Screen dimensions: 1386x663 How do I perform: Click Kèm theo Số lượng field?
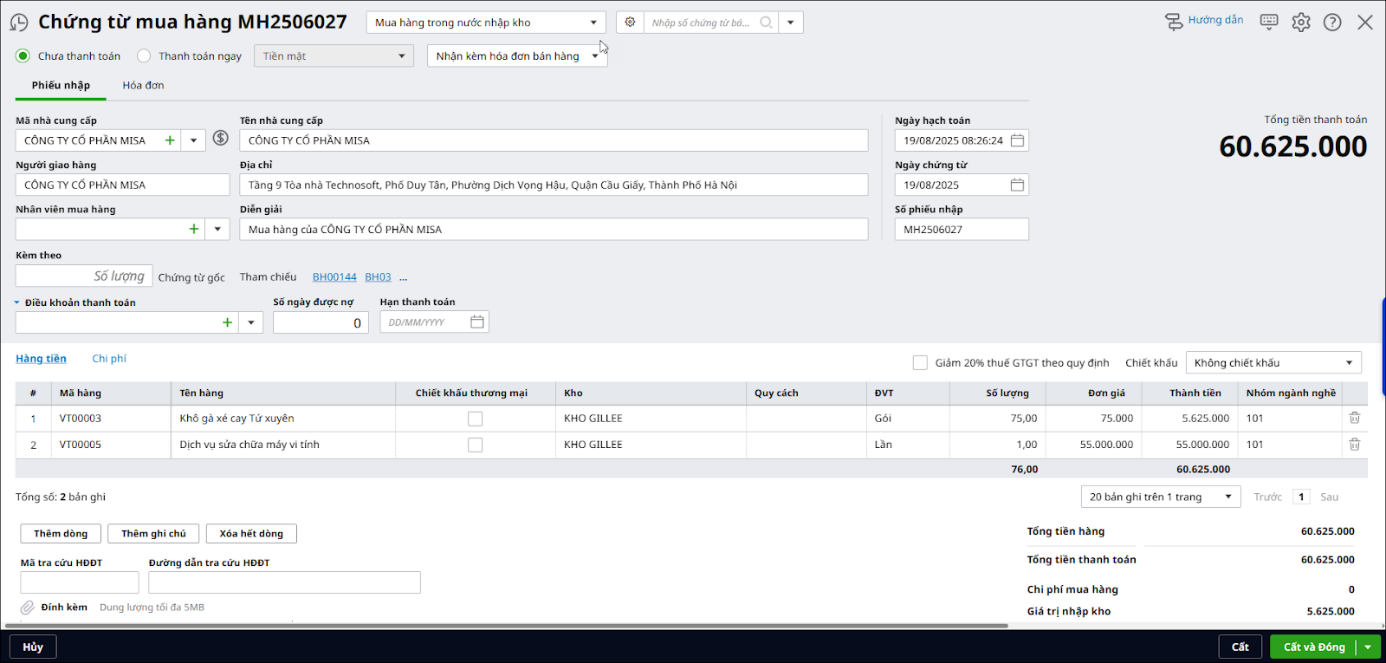tap(85, 276)
